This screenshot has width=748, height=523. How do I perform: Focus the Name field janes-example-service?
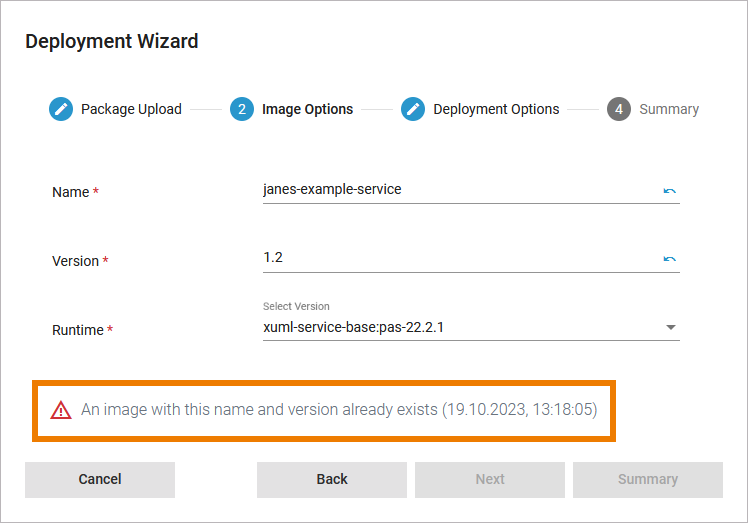point(455,189)
